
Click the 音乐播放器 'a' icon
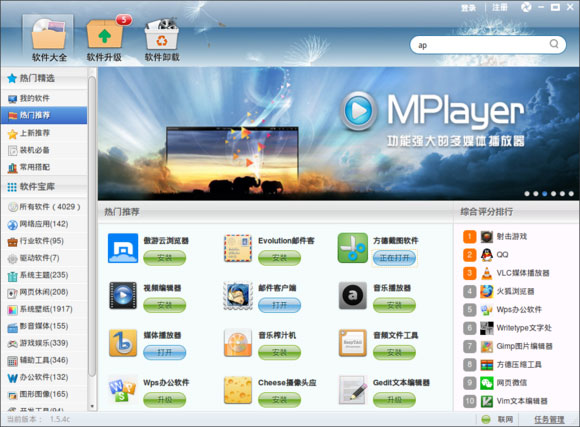click(353, 295)
